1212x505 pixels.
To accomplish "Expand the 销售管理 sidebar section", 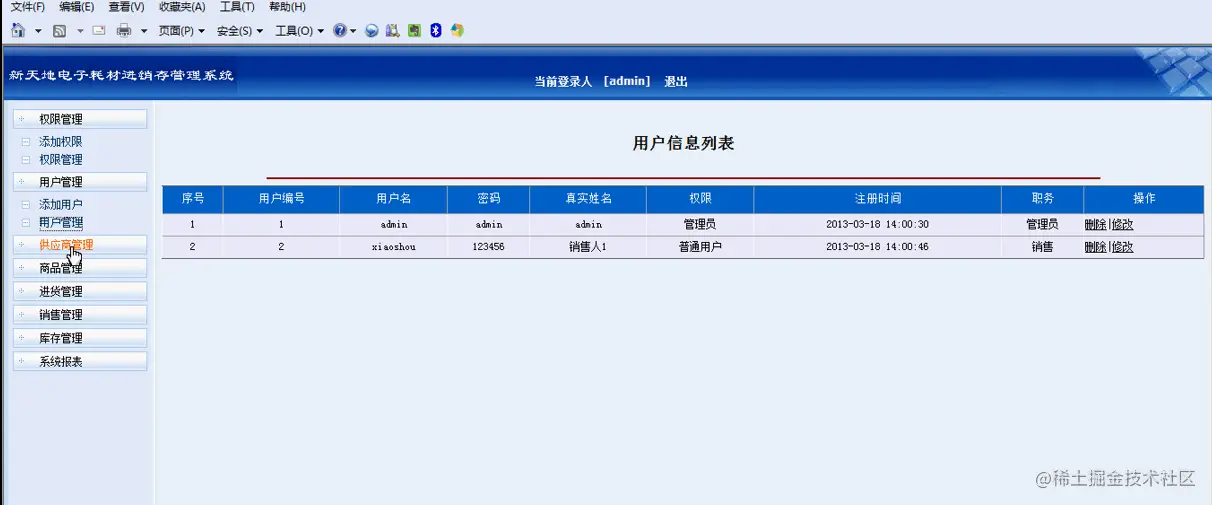I will point(80,315).
